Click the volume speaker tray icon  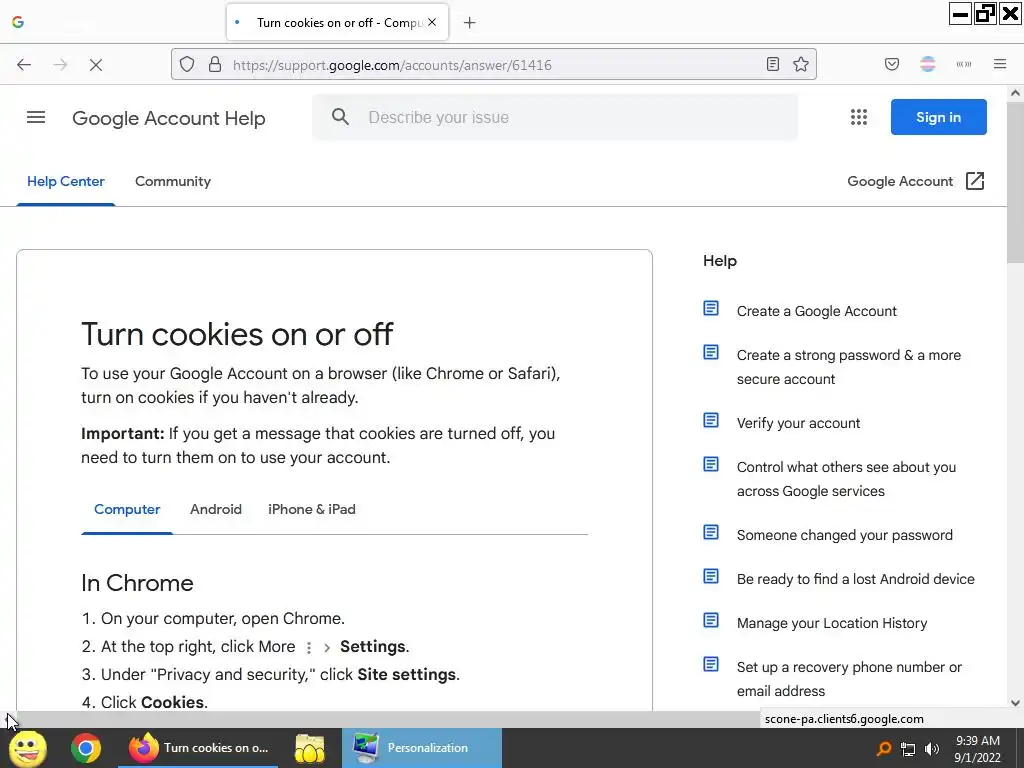[x=933, y=749]
